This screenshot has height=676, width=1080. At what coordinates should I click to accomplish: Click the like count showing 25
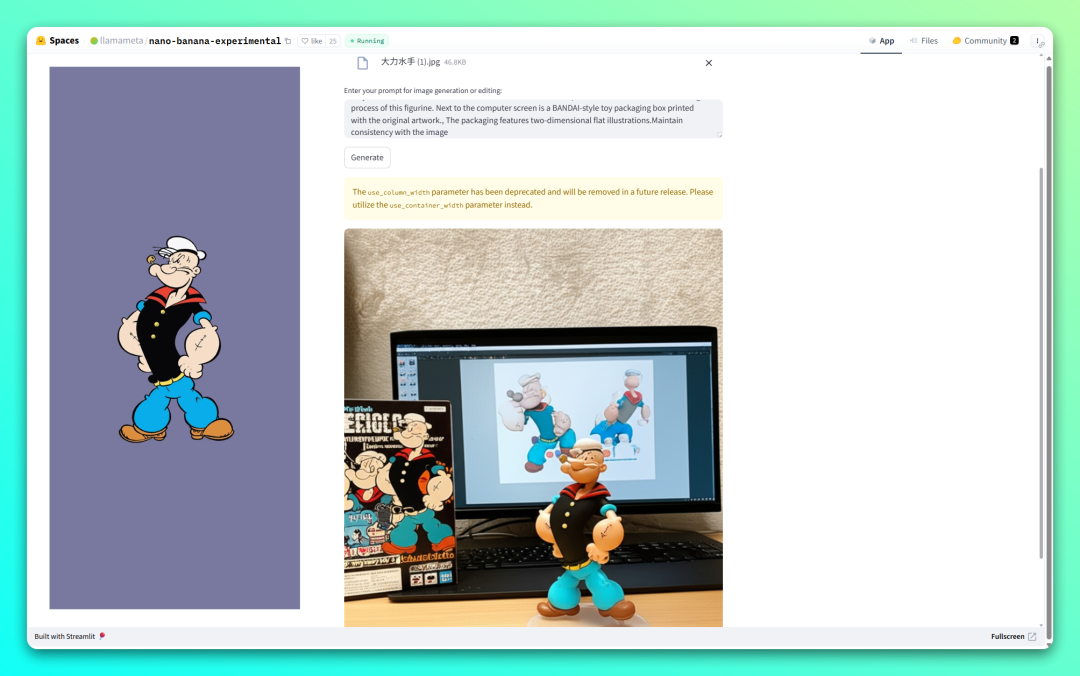point(333,41)
